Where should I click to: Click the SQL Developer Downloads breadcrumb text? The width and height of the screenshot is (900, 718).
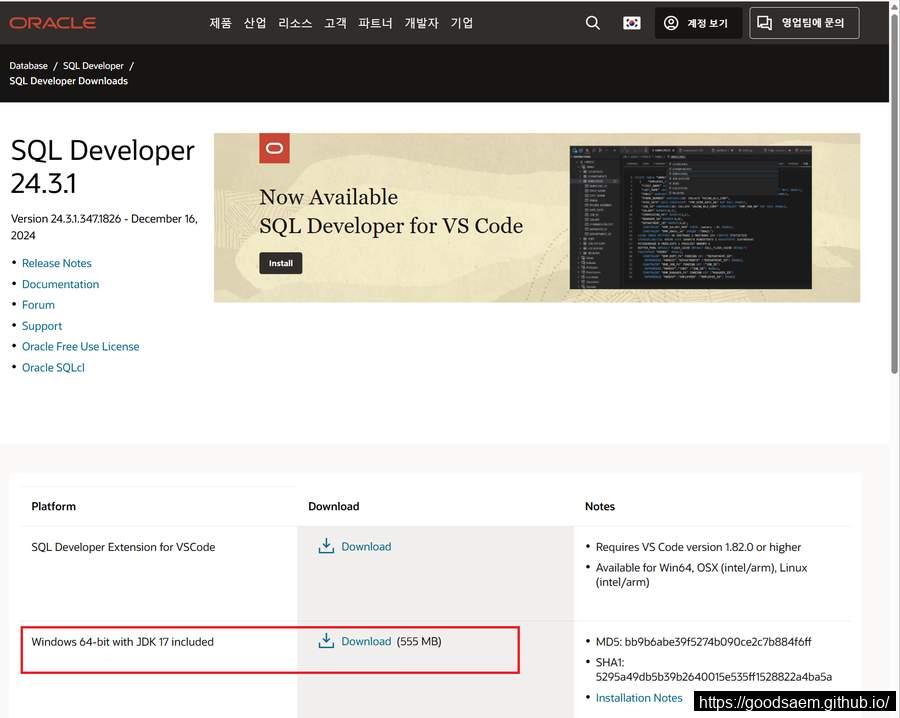click(68, 81)
